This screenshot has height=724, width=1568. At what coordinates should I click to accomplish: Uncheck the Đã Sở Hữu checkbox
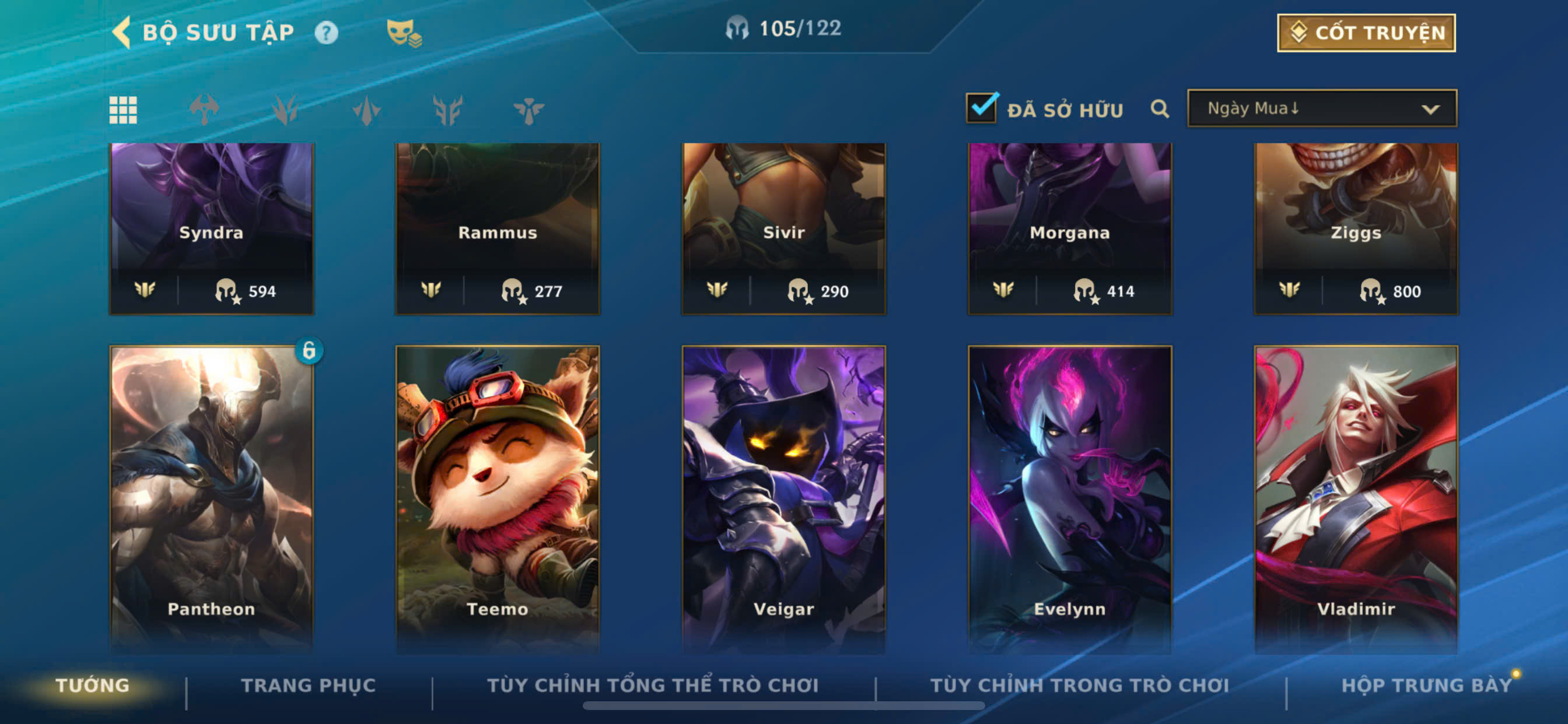click(982, 108)
